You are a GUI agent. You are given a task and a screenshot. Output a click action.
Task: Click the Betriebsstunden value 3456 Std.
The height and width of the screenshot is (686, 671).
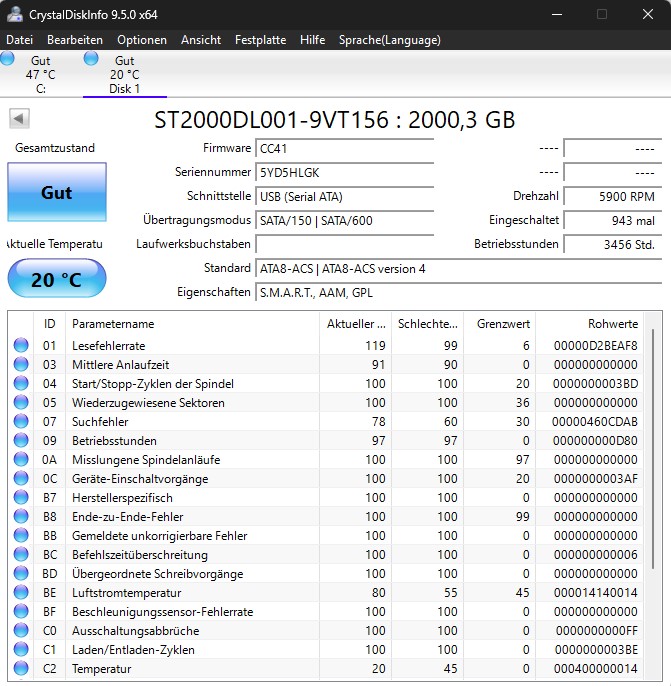tap(612, 244)
